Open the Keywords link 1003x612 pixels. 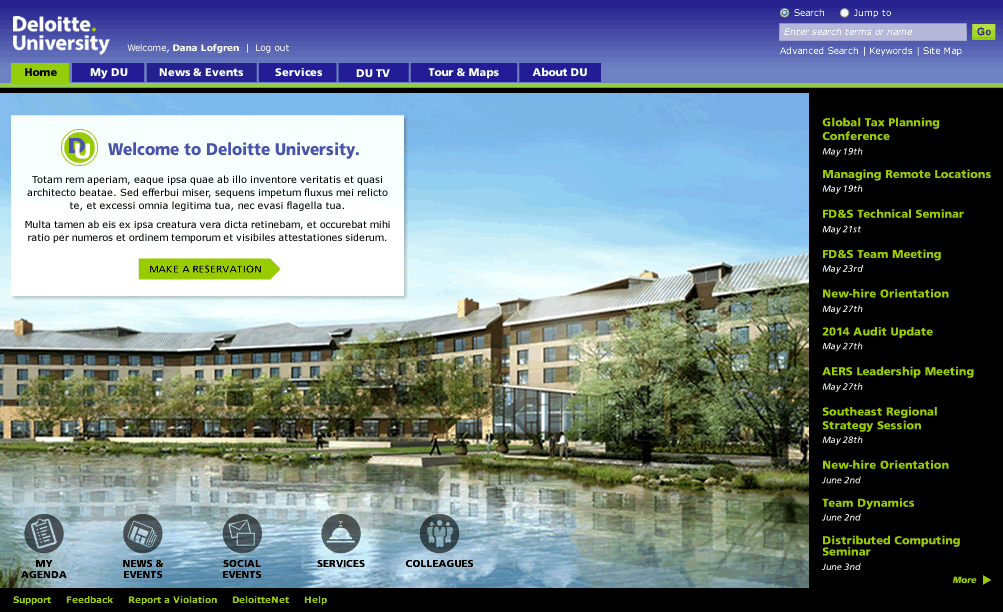(890, 51)
